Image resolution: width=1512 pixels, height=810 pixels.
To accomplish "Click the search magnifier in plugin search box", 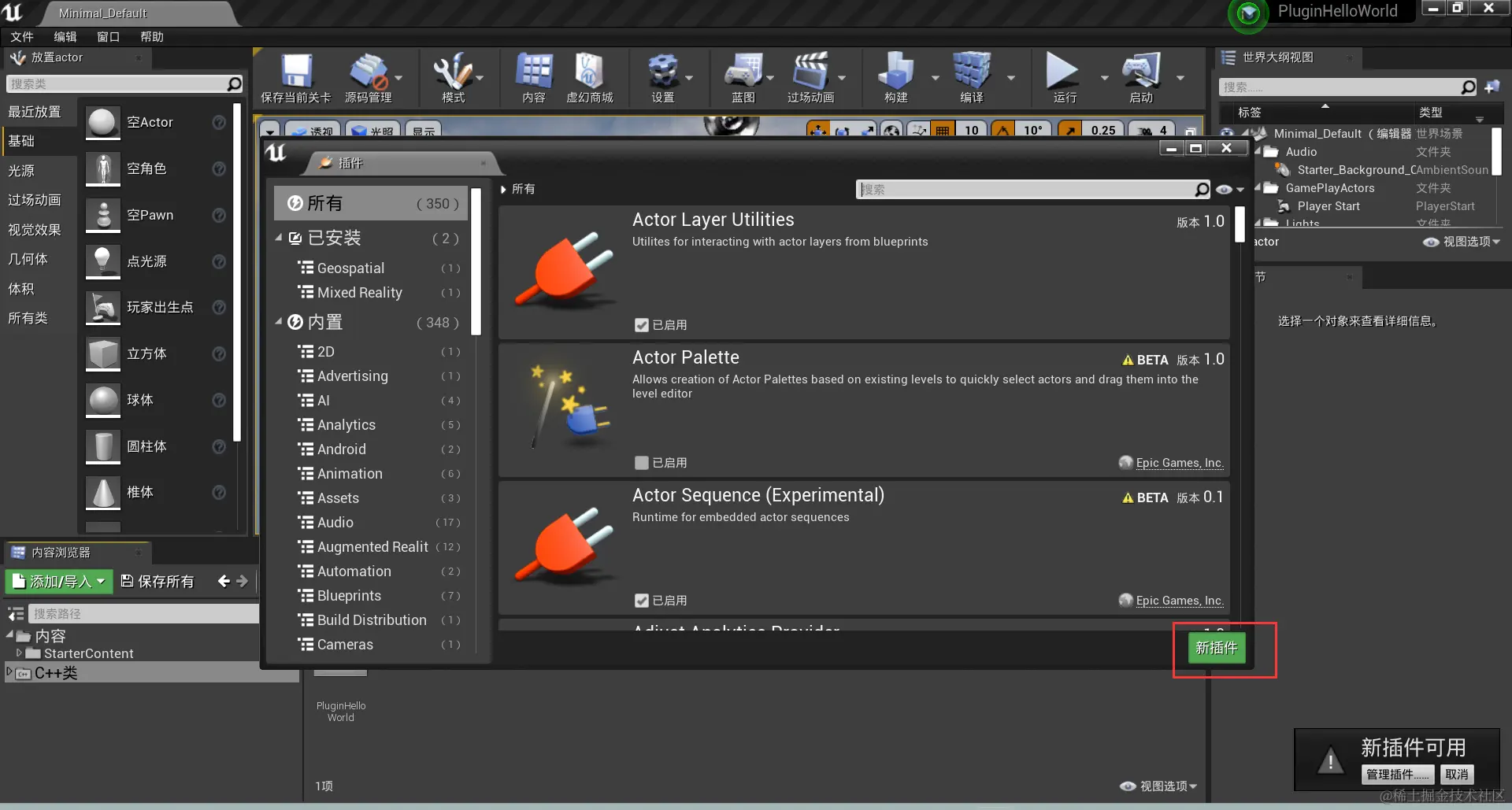I will 1202,190.
